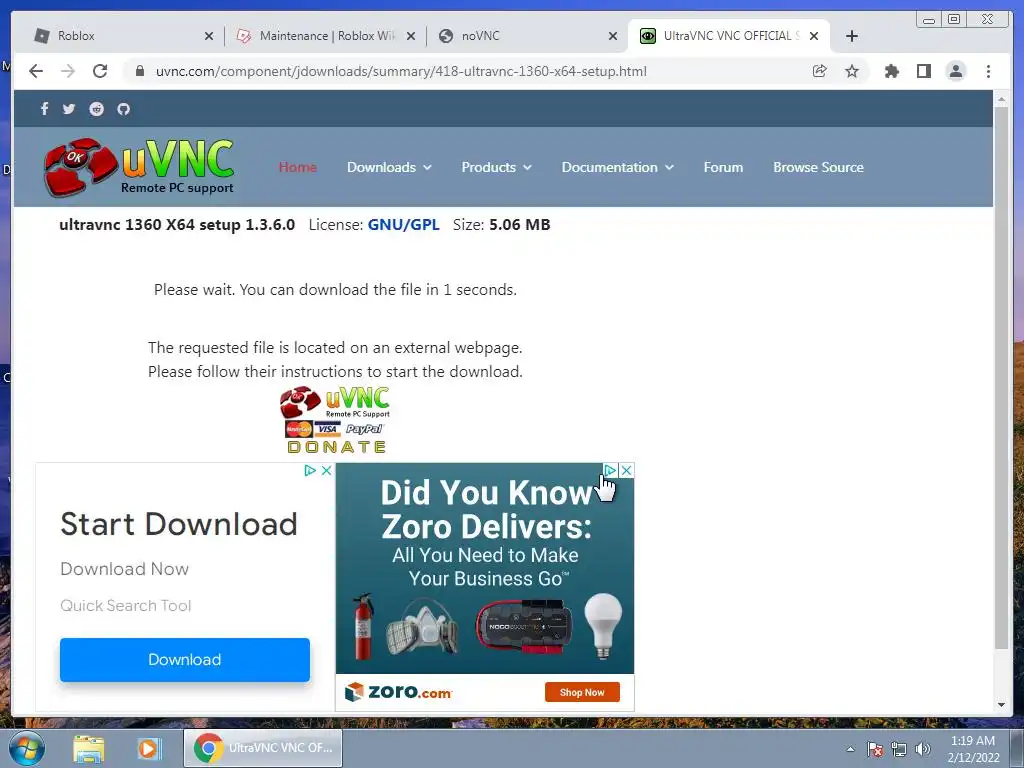
Task: Close the Roblox tab
Action: (x=209, y=36)
